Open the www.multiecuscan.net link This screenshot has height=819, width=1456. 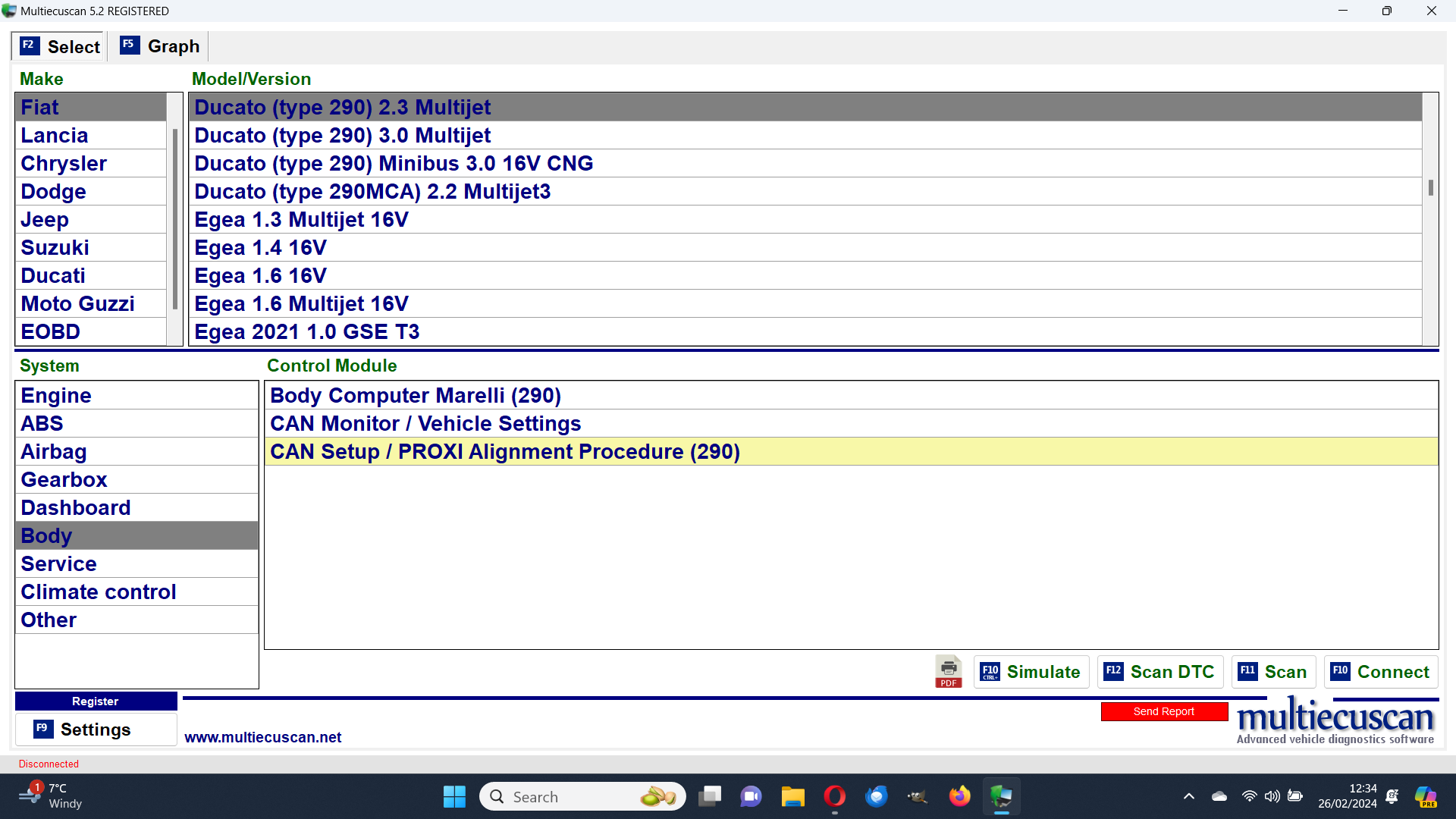tap(262, 737)
